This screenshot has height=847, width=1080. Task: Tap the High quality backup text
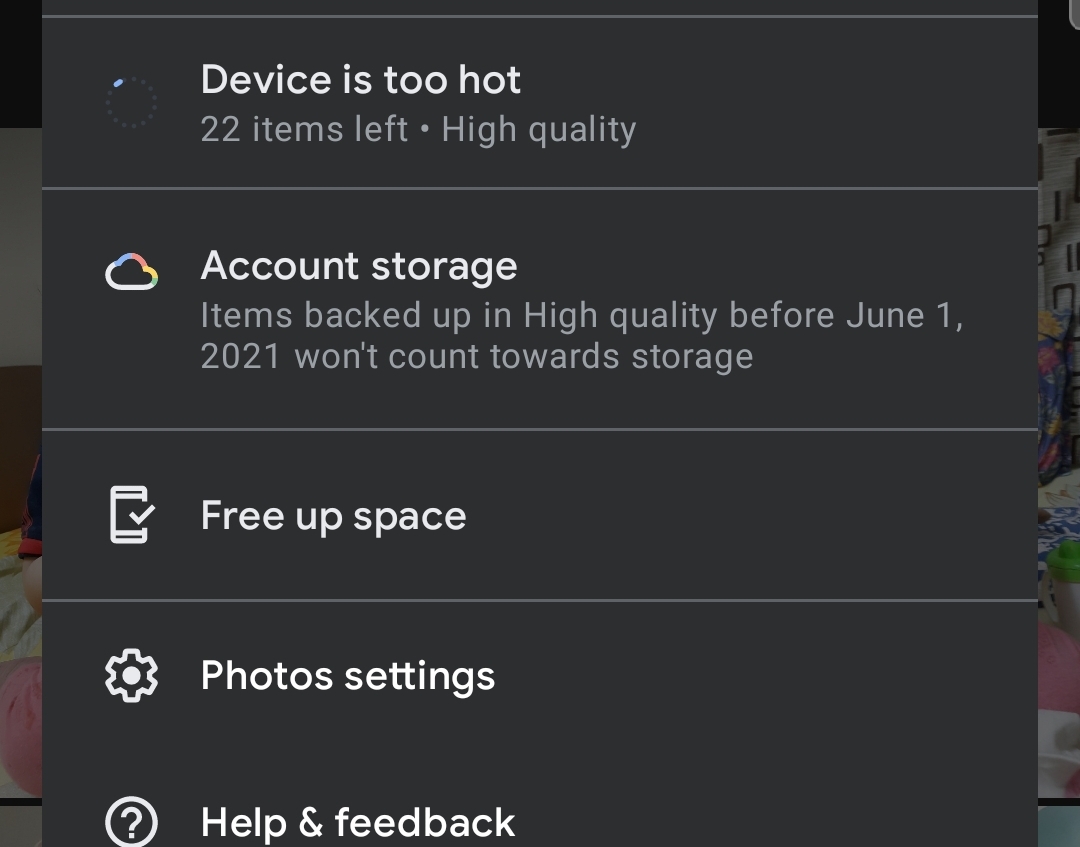(x=539, y=130)
